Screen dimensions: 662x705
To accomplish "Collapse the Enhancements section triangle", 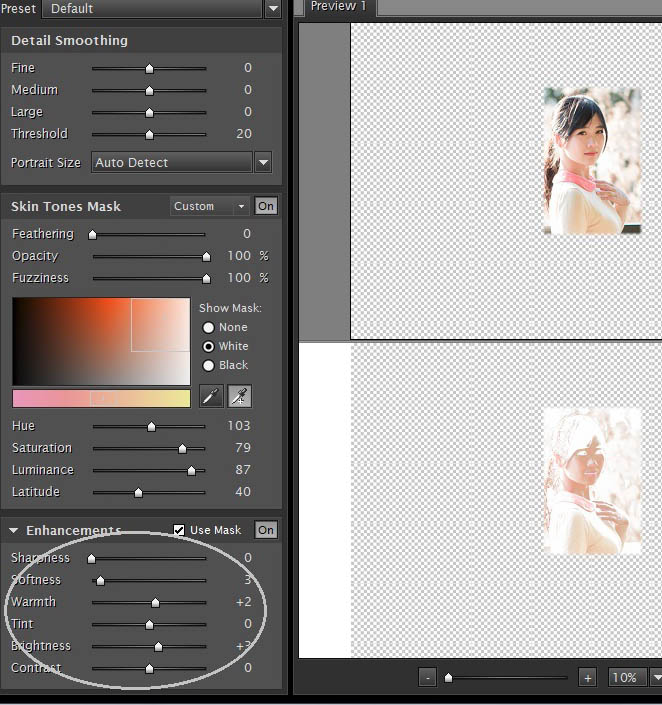I will (x=14, y=530).
